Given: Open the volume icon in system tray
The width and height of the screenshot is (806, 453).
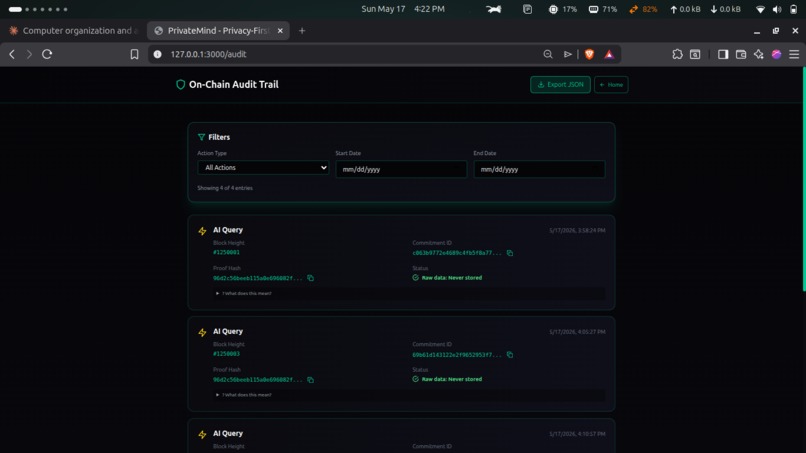Looking at the screenshot, I should pyautogui.click(x=777, y=9).
